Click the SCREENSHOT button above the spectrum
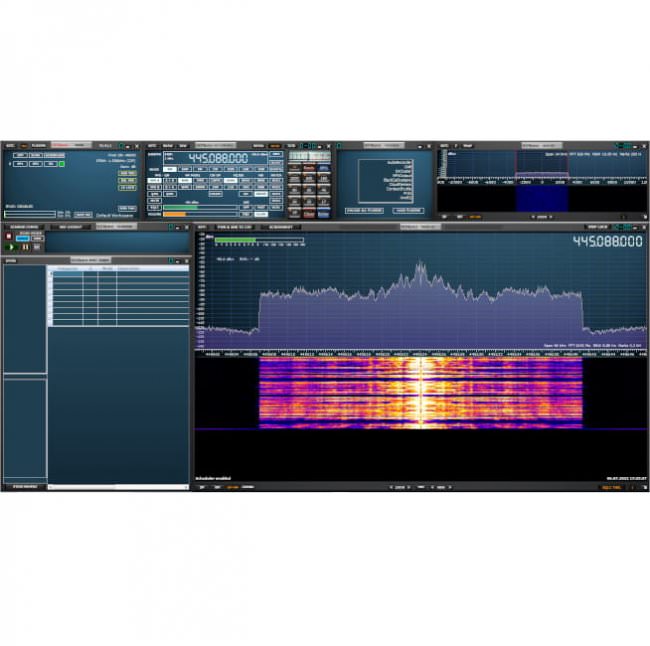Screen dimensions: 650x646 (281, 227)
